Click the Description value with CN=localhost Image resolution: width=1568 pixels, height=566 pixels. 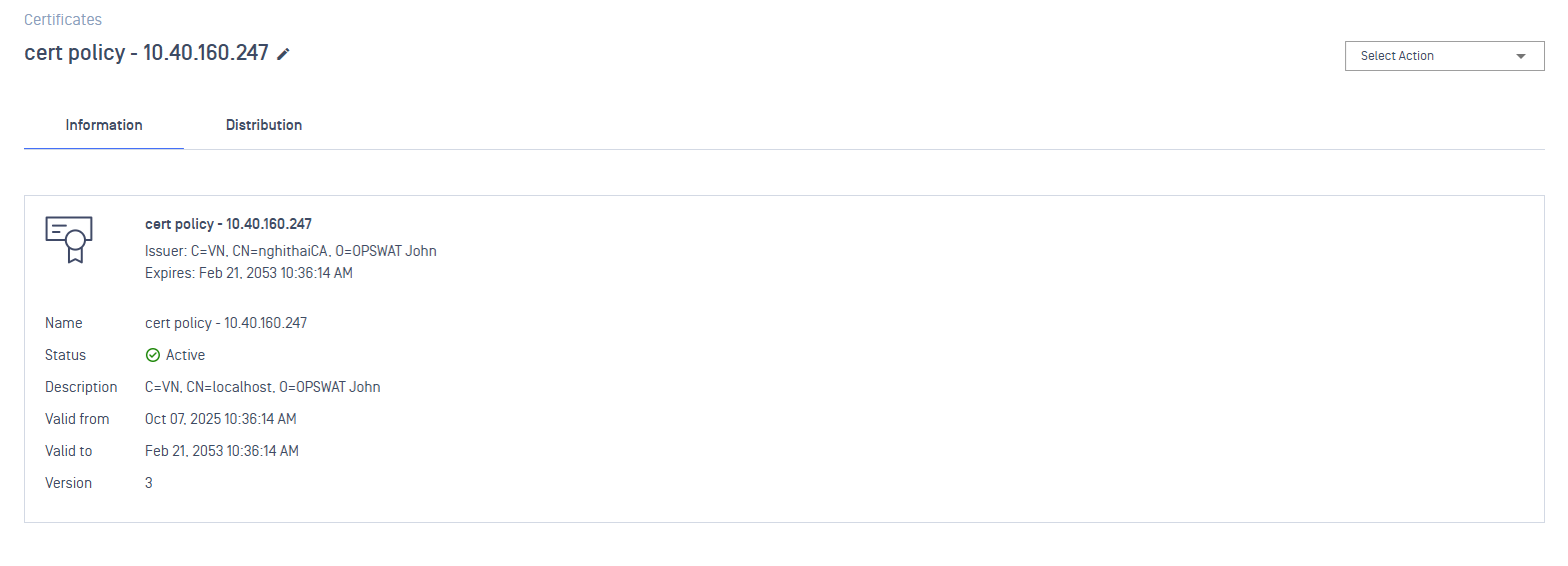(262, 387)
